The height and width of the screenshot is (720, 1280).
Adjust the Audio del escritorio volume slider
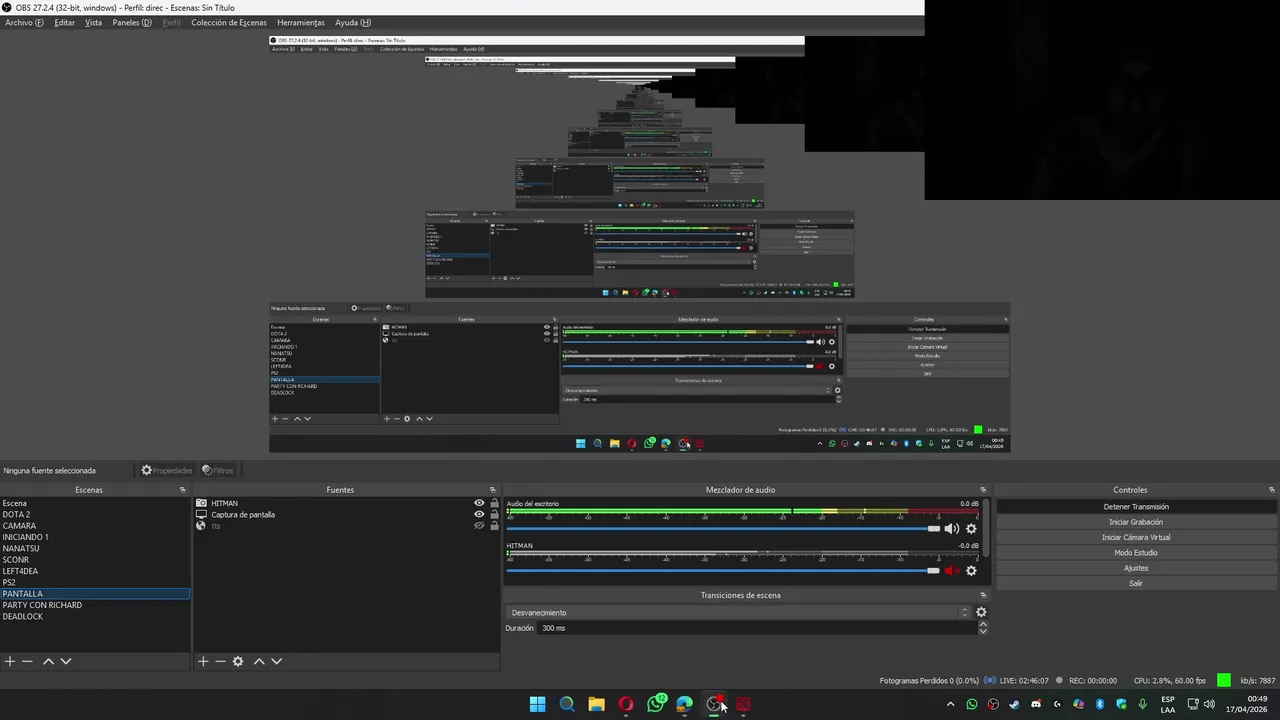(x=723, y=529)
